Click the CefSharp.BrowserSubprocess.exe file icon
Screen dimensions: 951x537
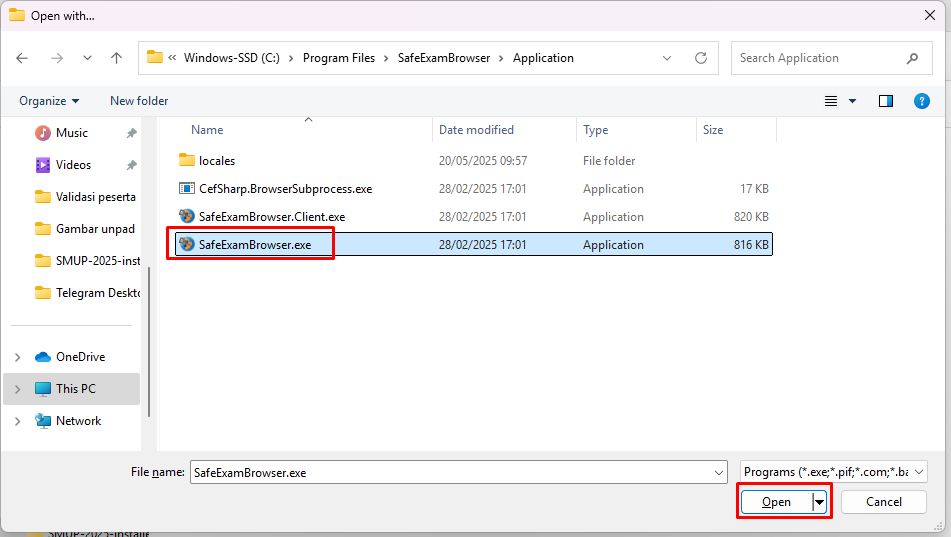[x=187, y=189]
